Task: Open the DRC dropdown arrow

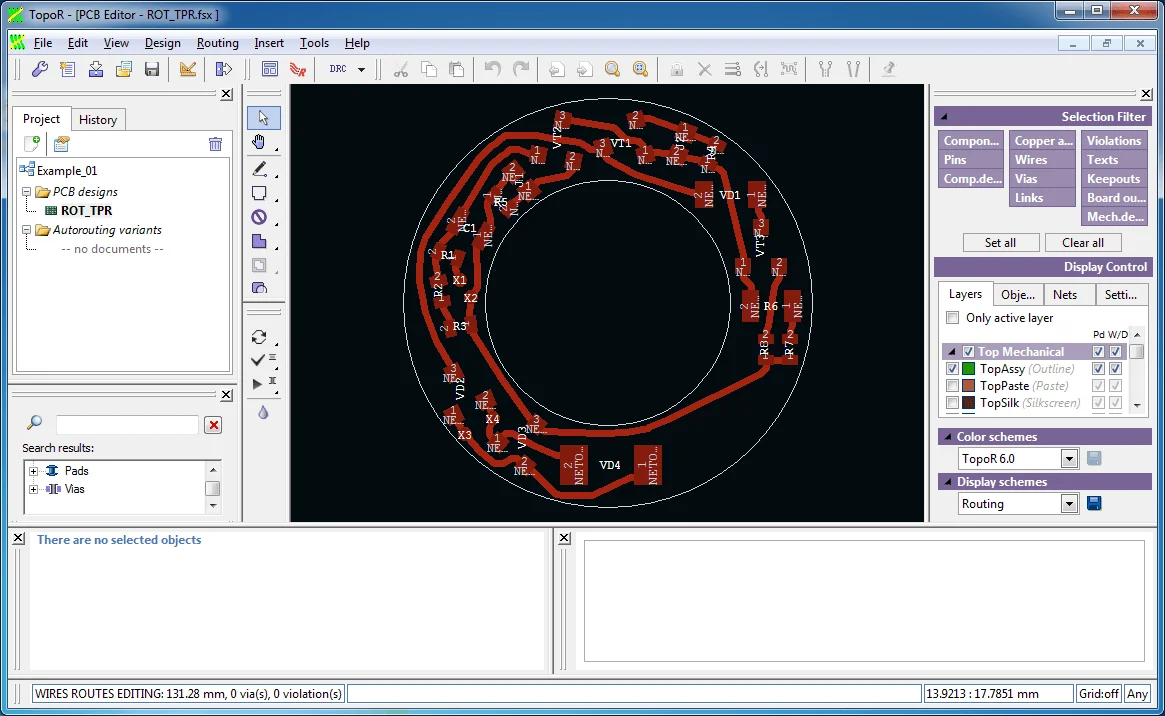Action: click(361, 69)
